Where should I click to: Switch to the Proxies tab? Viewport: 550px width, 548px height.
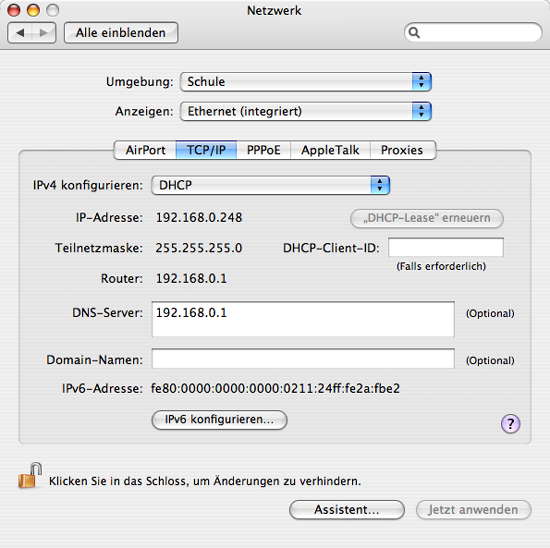pyautogui.click(x=403, y=150)
